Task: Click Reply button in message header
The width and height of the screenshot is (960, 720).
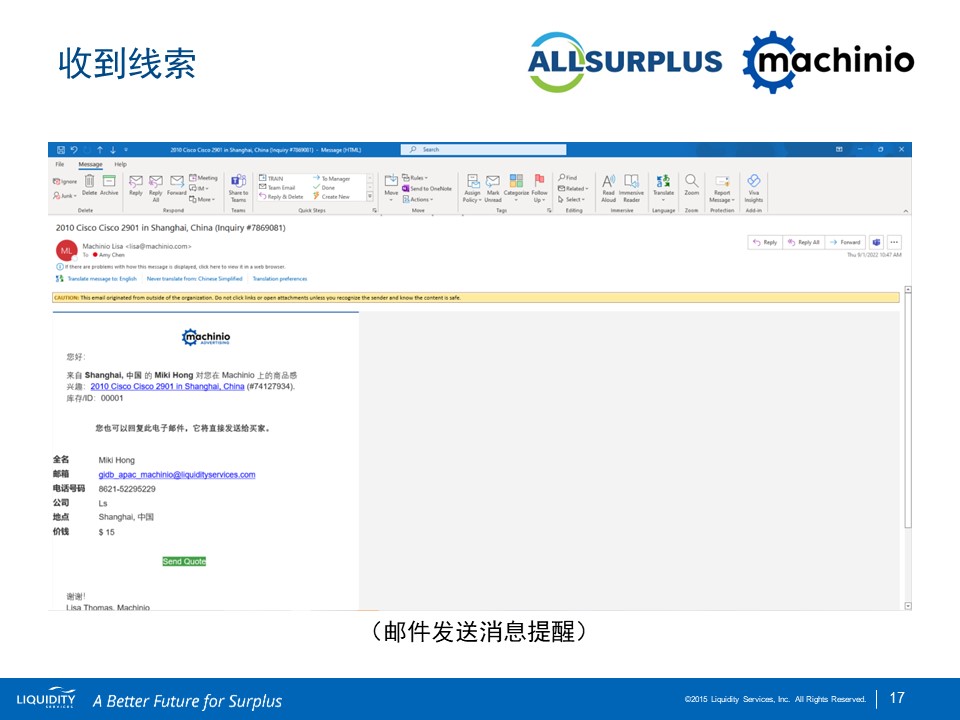Action: [765, 242]
